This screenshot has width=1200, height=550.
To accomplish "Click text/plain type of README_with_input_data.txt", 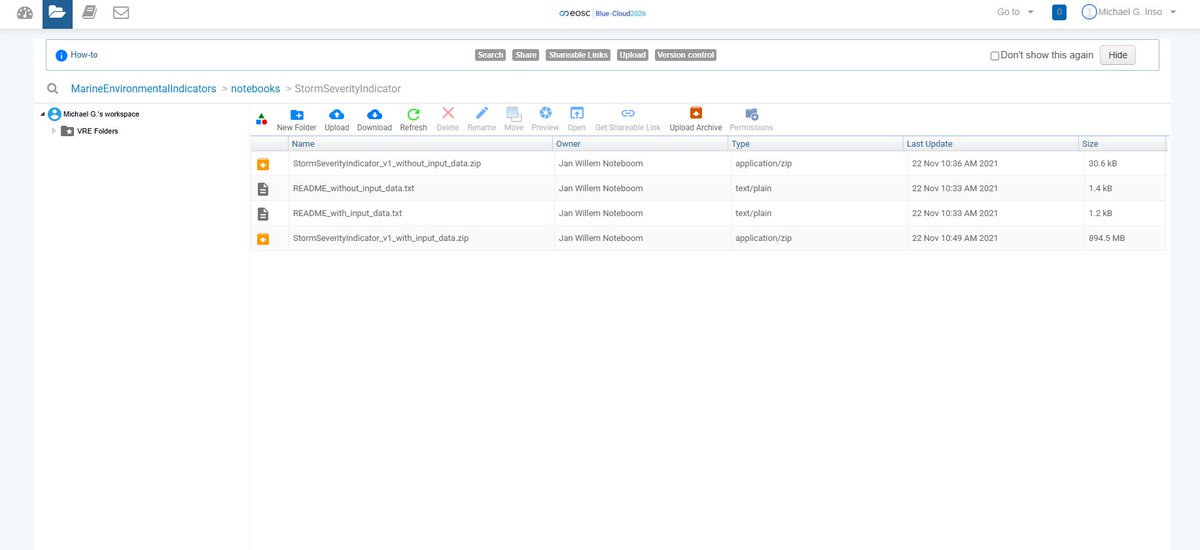I will (x=753, y=213).
